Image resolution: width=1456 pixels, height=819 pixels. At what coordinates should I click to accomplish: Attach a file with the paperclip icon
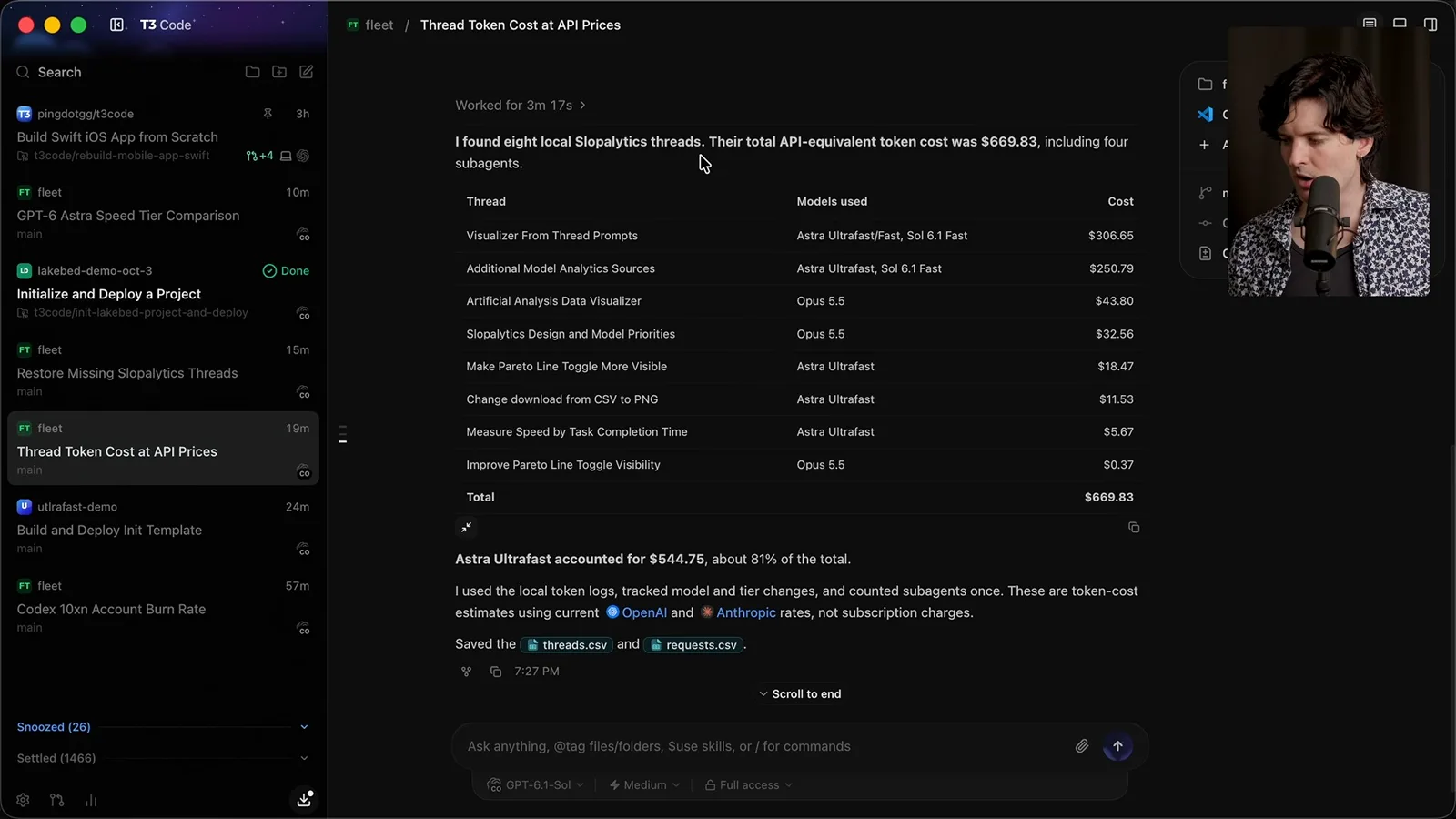coord(1082,746)
